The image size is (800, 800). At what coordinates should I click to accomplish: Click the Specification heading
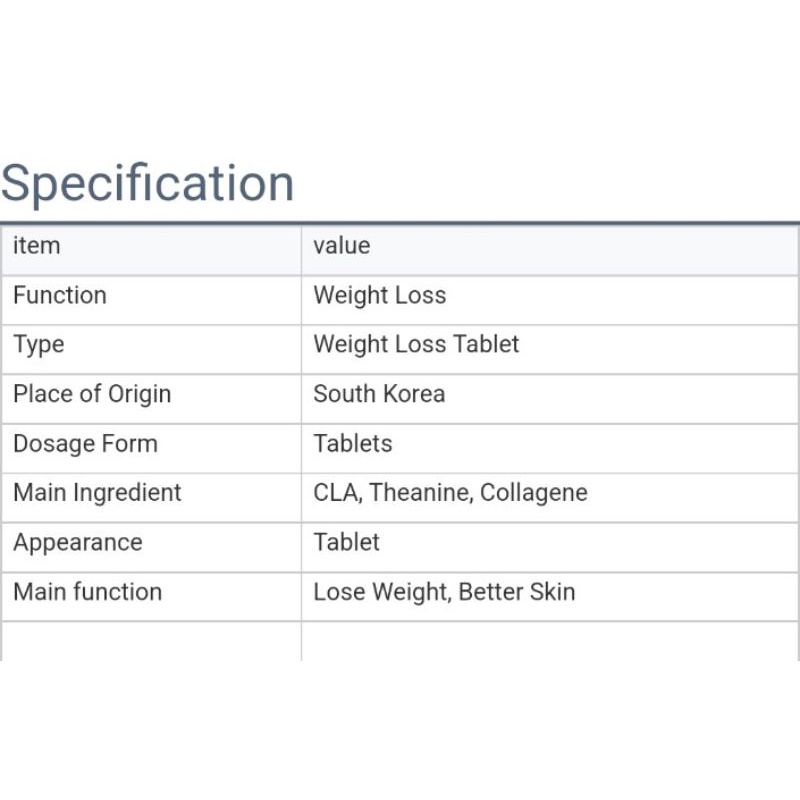tap(148, 184)
